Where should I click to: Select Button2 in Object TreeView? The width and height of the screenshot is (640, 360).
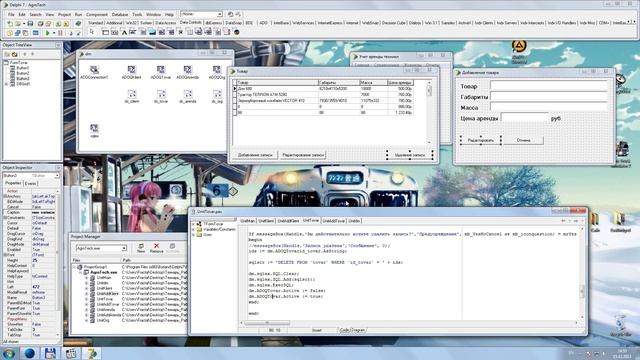23,73
